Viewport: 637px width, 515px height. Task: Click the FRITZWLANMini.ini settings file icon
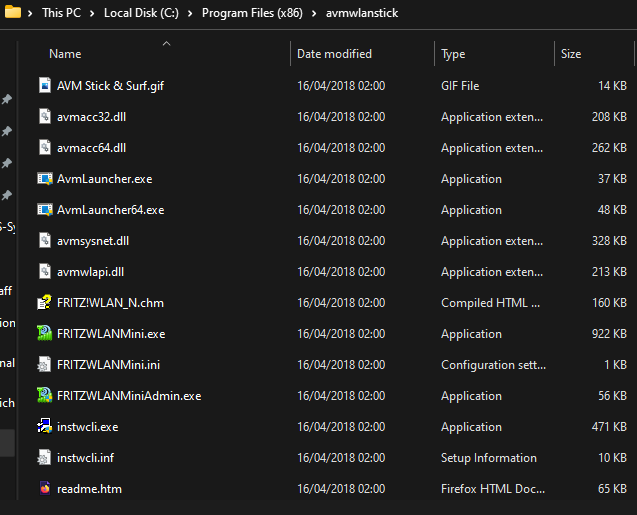click(45, 364)
